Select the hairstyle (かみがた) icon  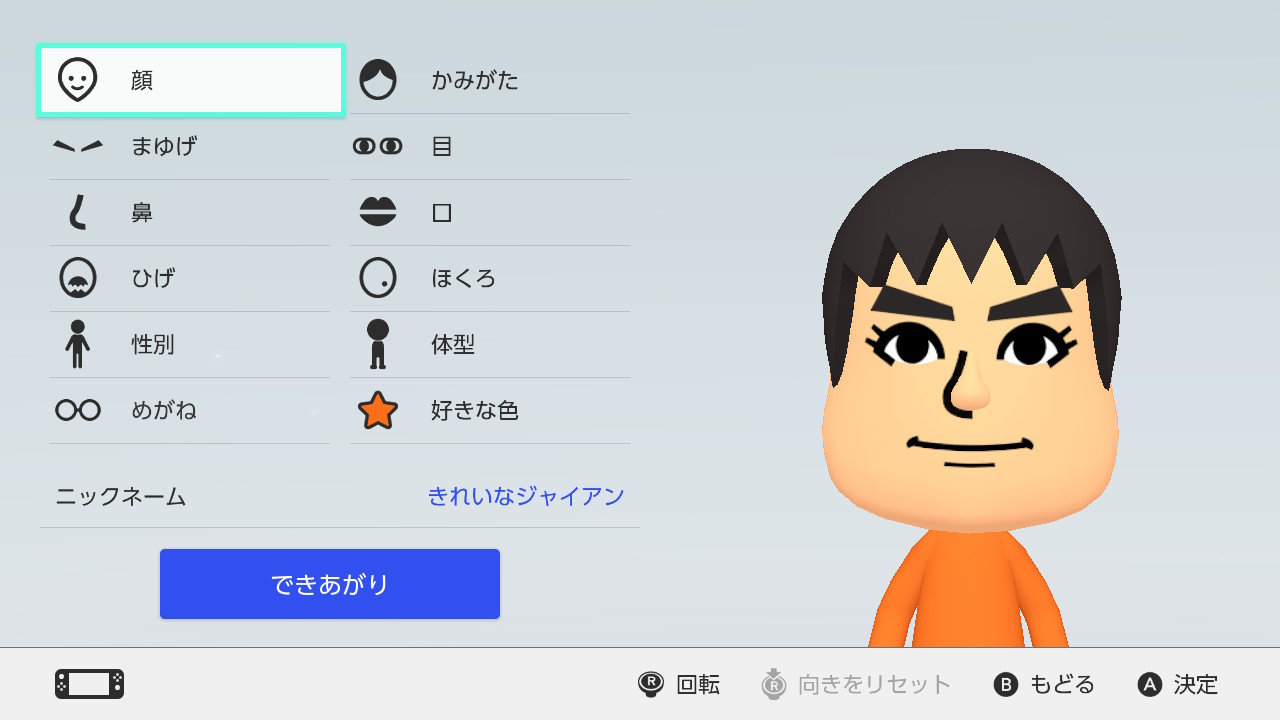tap(378, 80)
